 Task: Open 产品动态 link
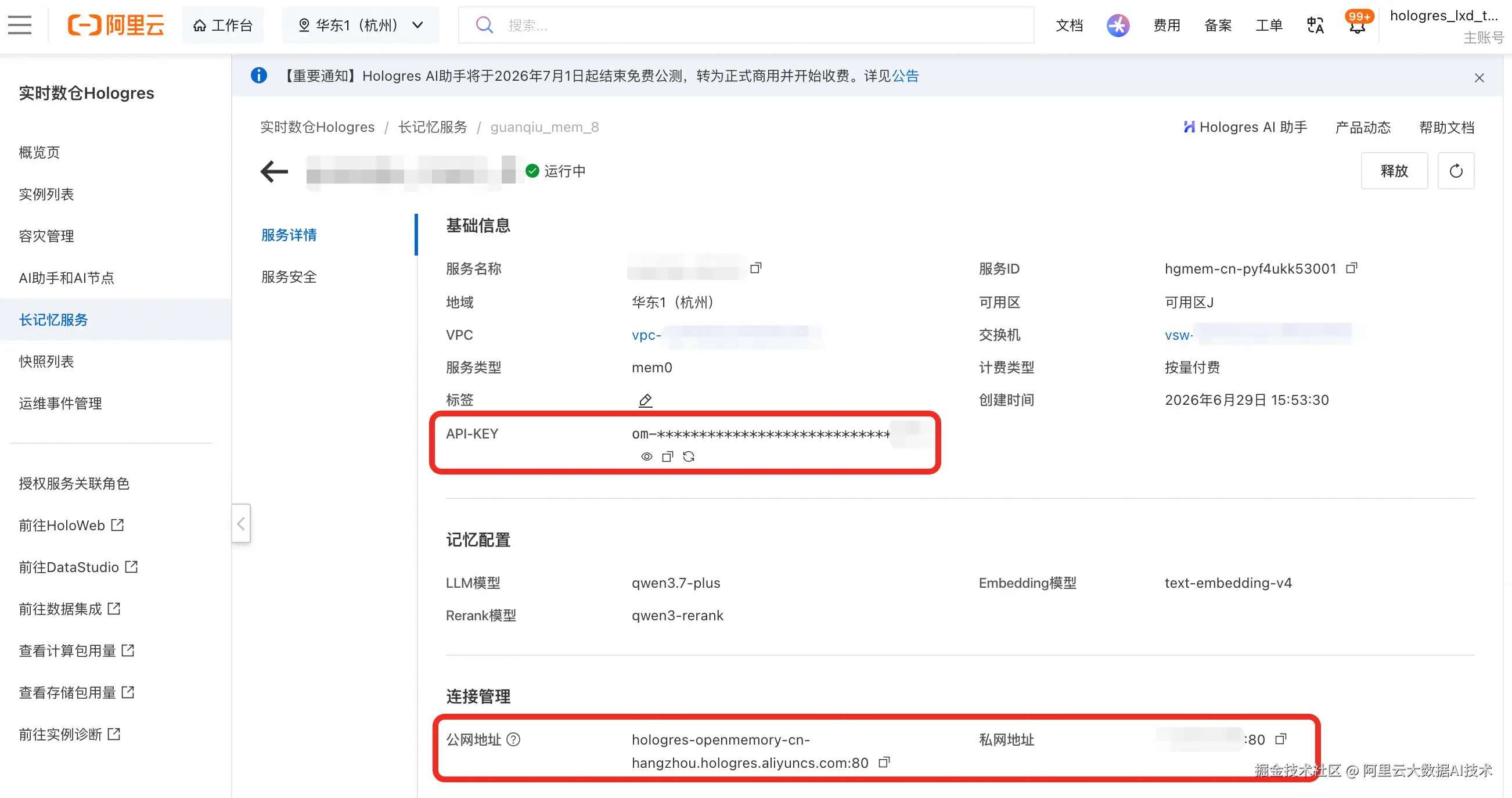(1362, 127)
